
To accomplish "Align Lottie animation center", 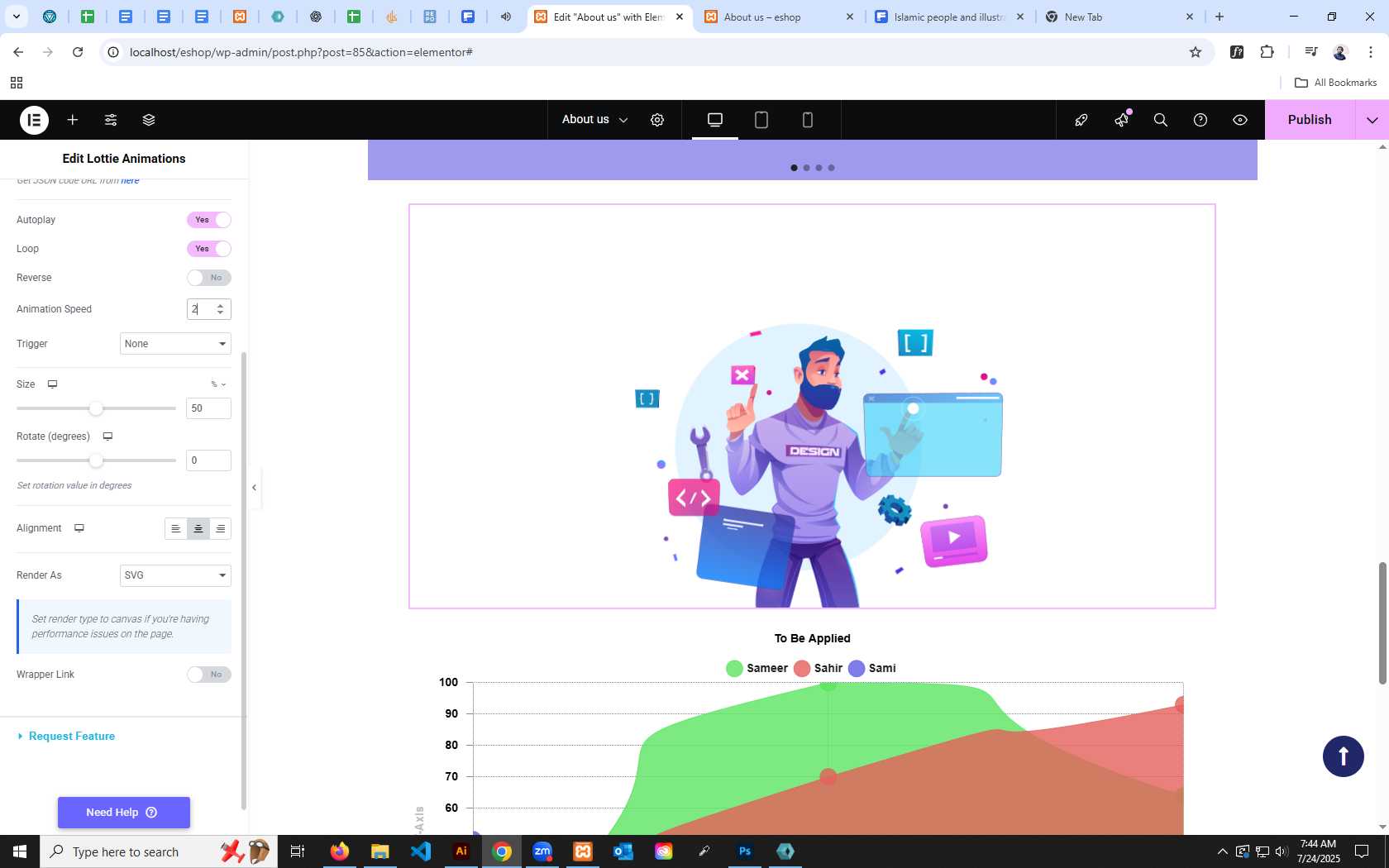I will tap(198, 529).
